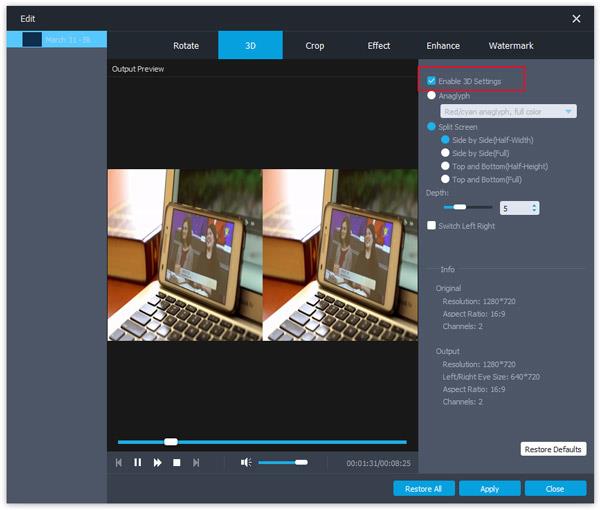The height and width of the screenshot is (510, 600).
Task: Pause the video preview
Action: (x=137, y=463)
